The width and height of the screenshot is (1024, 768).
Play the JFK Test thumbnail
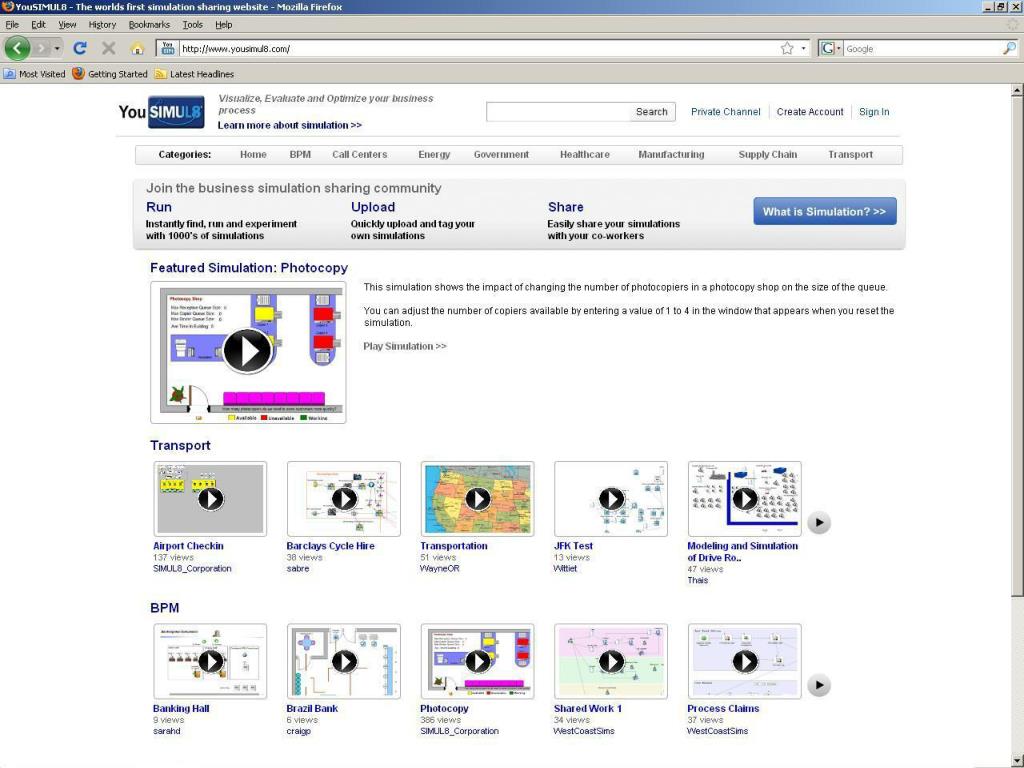tap(611, 499)
